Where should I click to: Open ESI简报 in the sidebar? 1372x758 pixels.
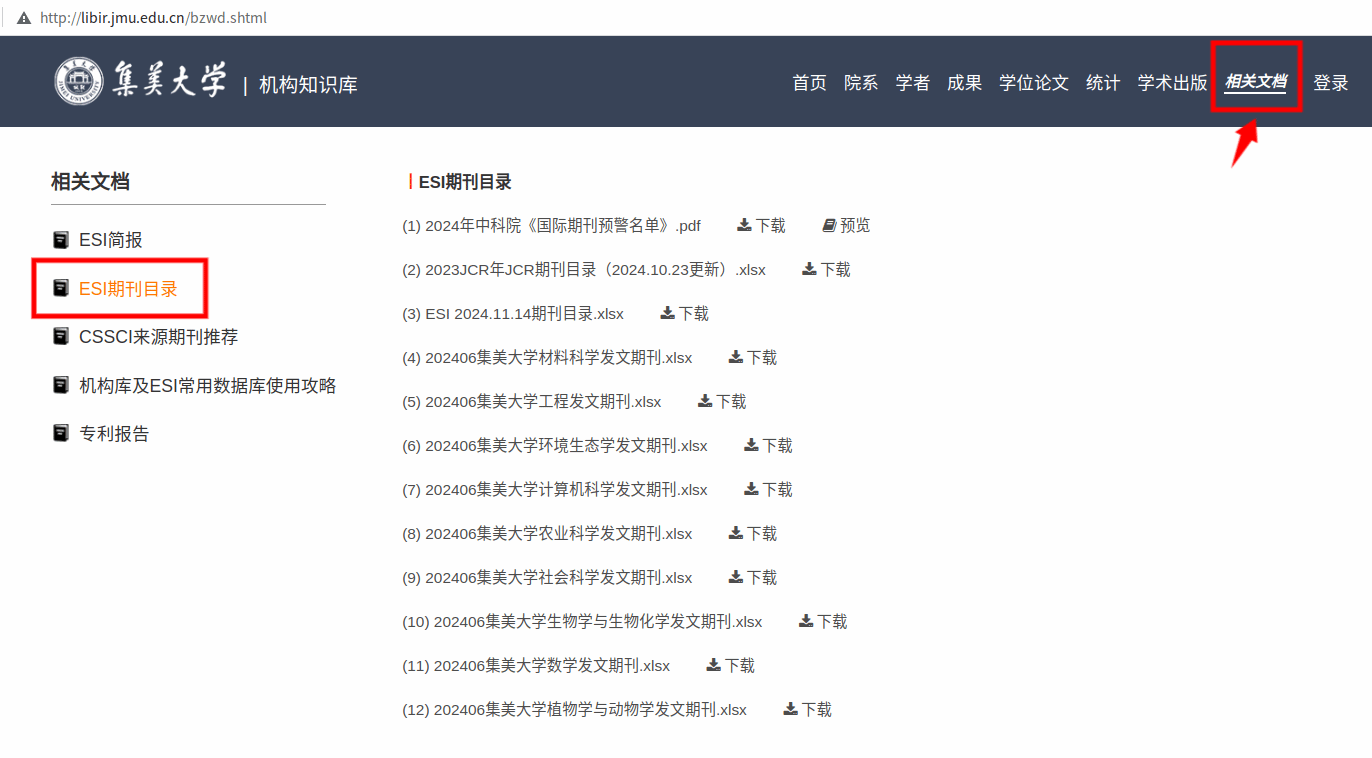(111, 240)
